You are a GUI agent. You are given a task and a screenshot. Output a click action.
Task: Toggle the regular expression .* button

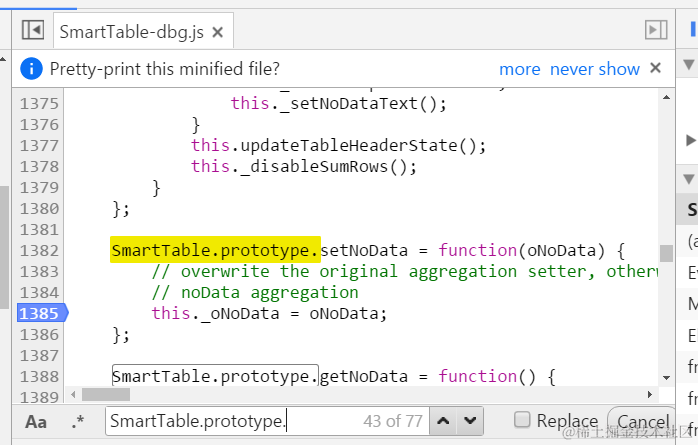[x=78, y=421]
